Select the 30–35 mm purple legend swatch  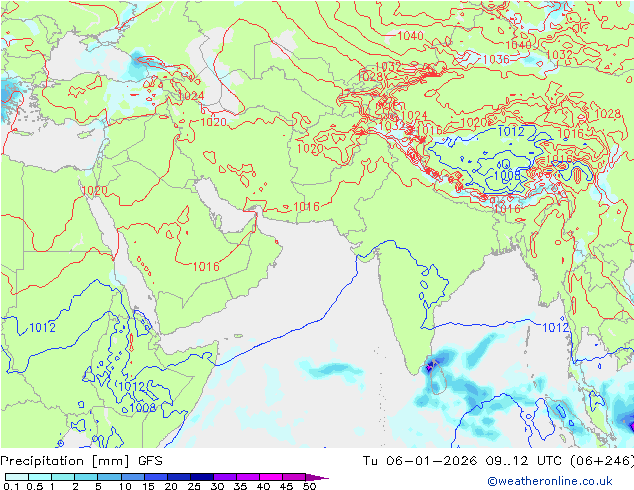tap(225, 477)
